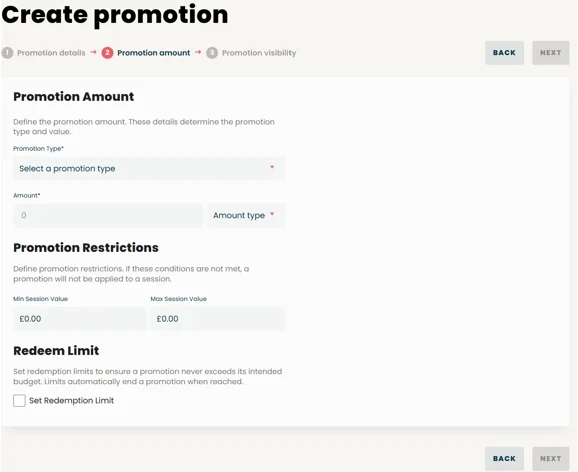Click arrow after Promotion amount step
Viewport: 578px width, 472px height.
(198, 52)
